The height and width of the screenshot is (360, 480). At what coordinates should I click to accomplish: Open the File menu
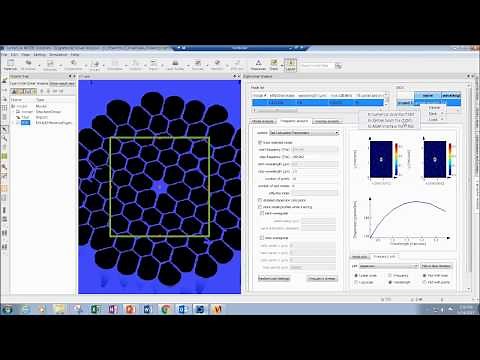[4, 55]
